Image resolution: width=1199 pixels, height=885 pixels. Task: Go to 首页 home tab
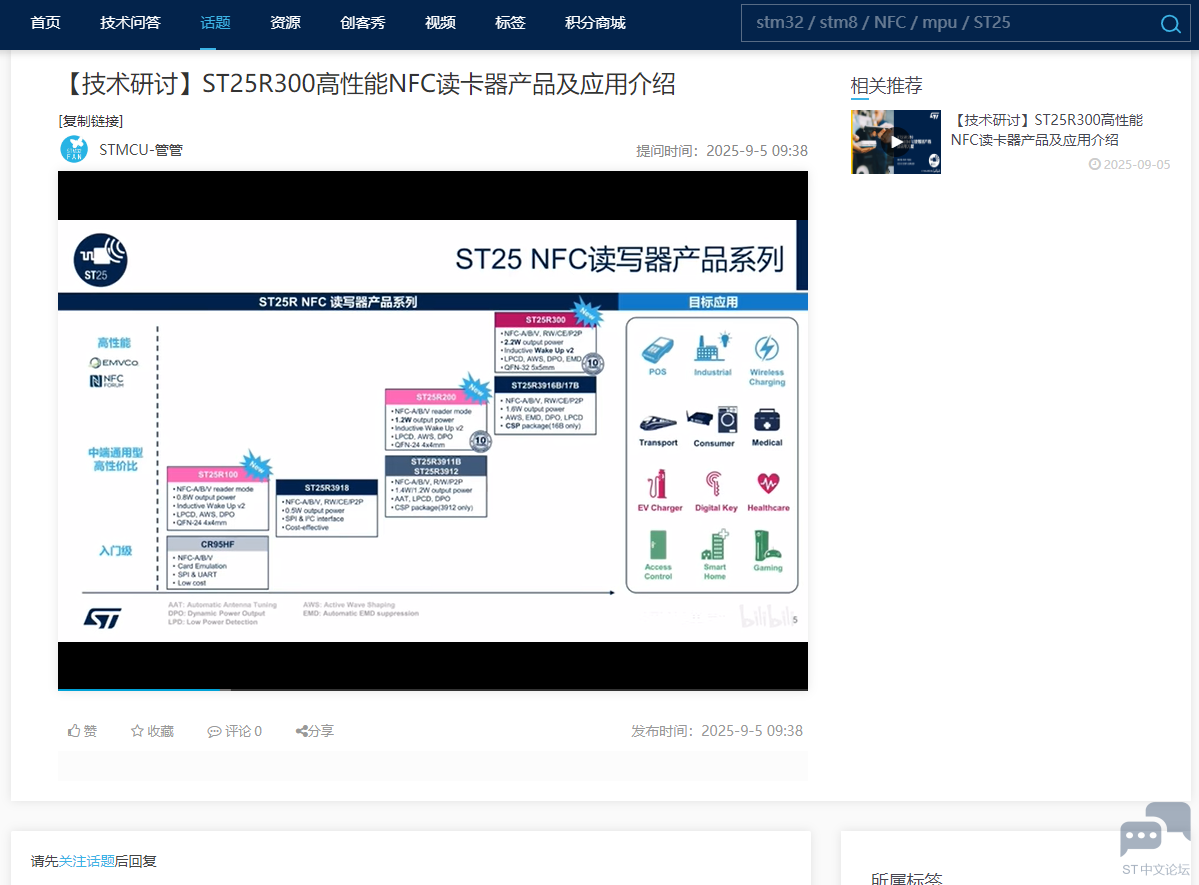pyautogui.click(x=45, y=23)
